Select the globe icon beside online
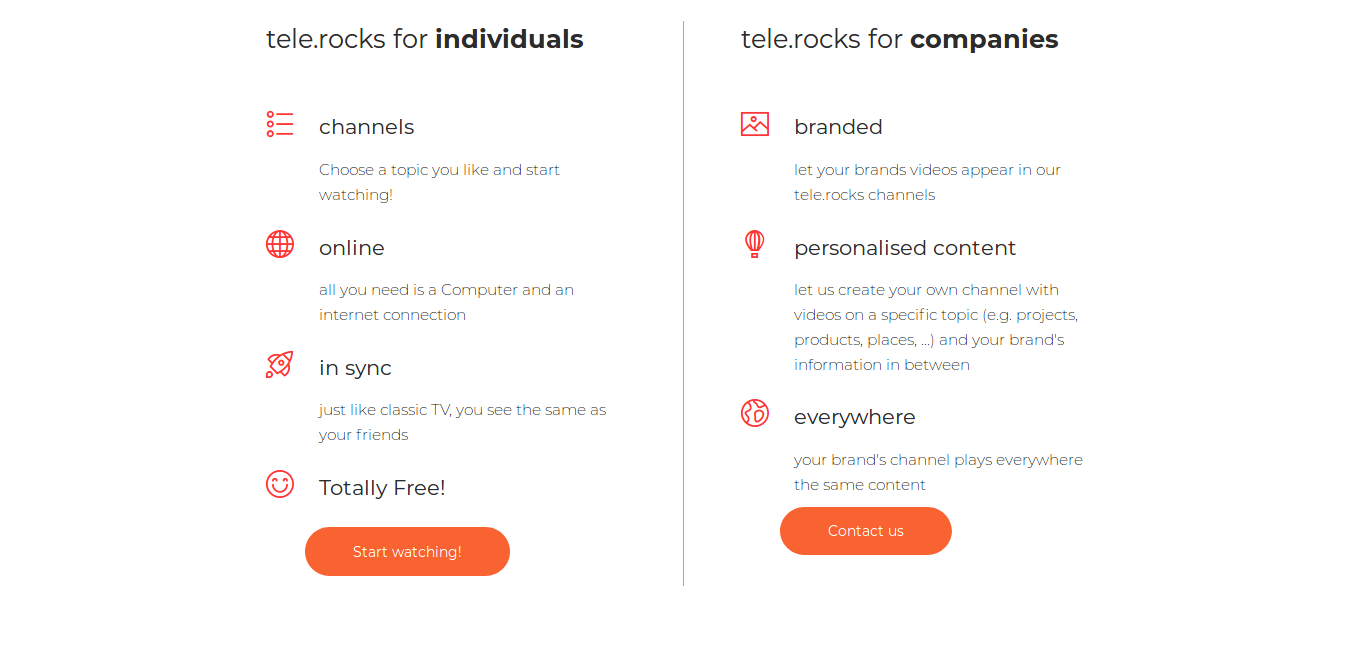Viewport: 1366px width, 645px height. pyautogui.click(x=280, y=244)
